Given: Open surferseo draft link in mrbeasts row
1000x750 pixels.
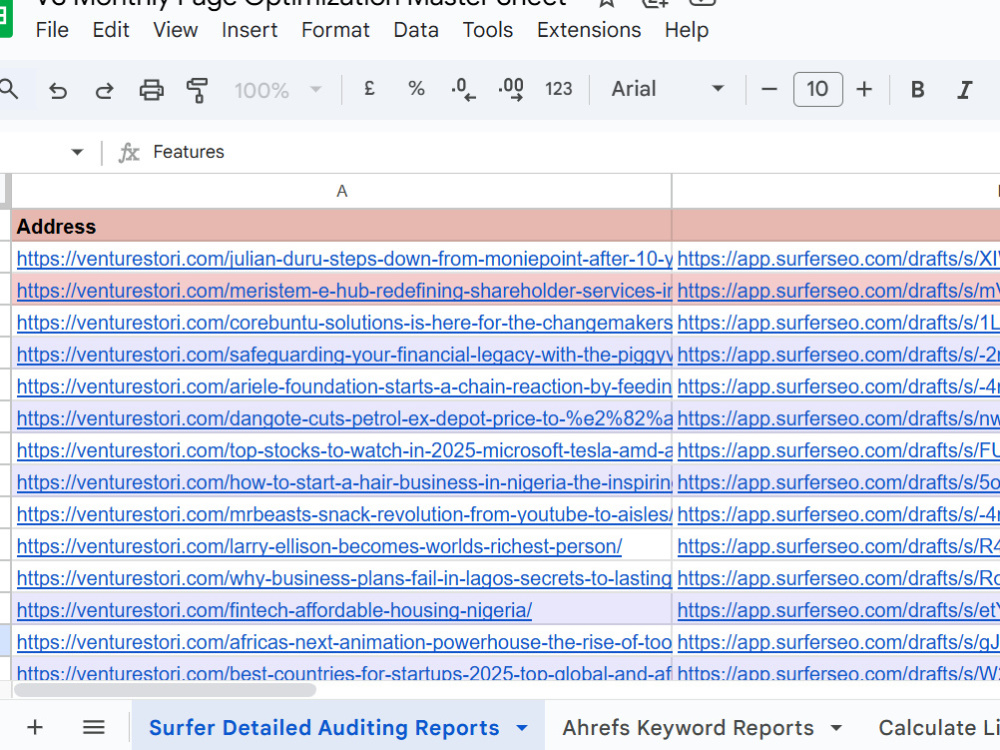Looking at the screenshot, I should (838, 514).
